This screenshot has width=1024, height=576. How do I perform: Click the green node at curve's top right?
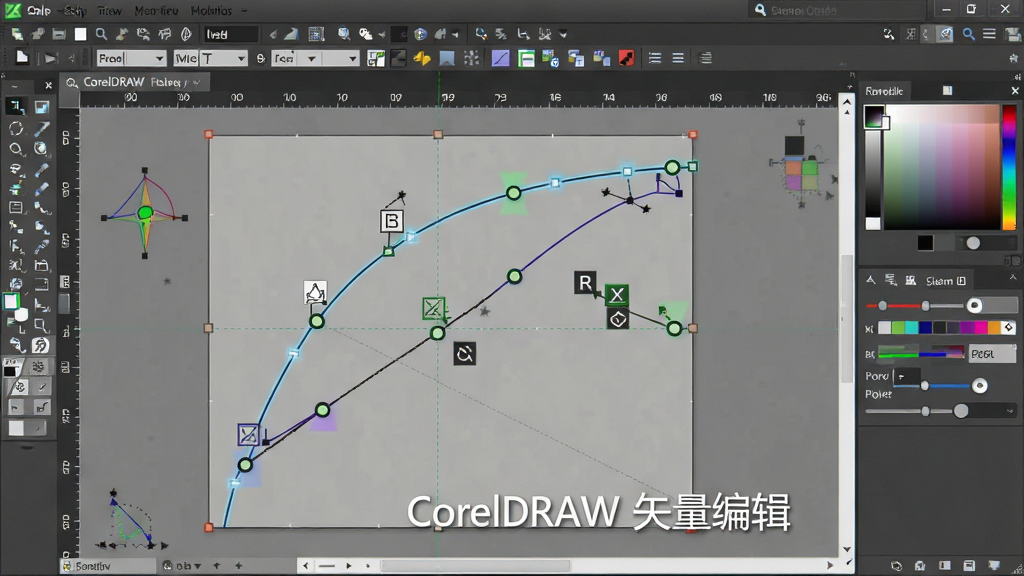pyautogui.click(x=672, y=168)
